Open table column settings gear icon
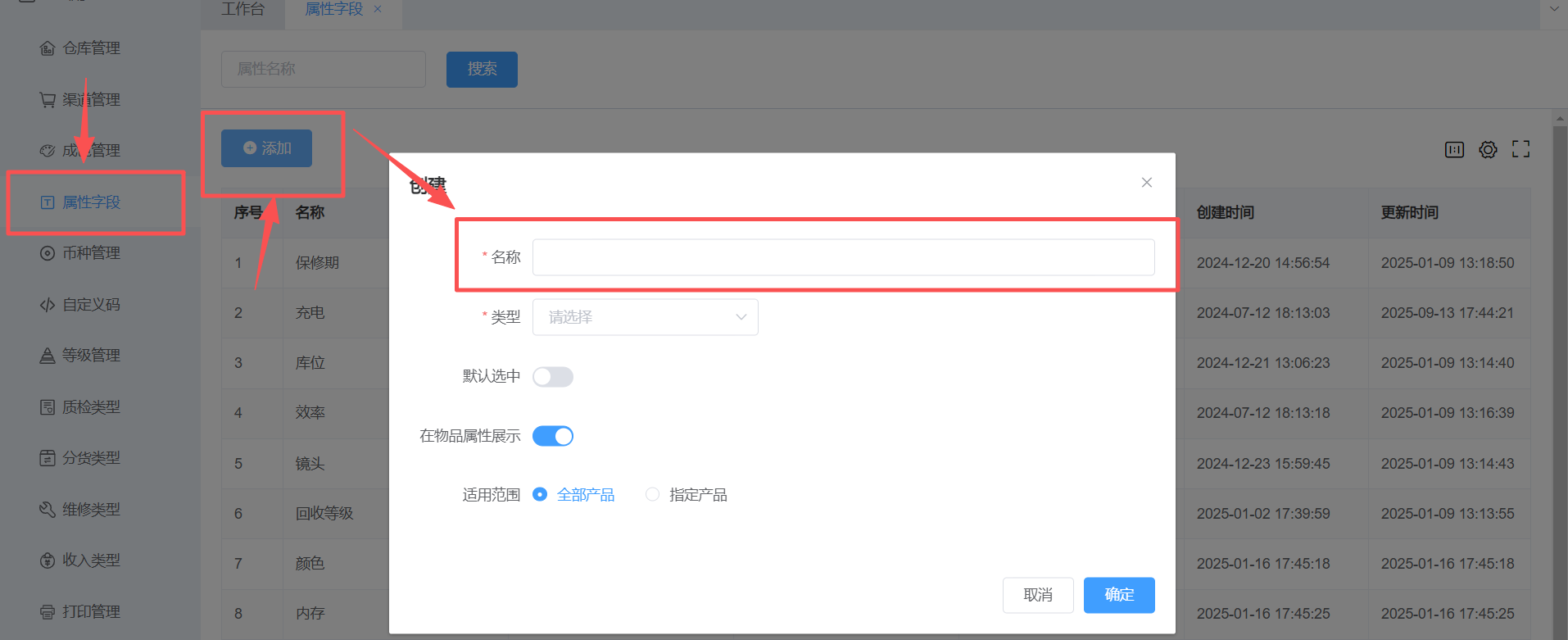Image resolution: width=1568 pixels, height=640 pixels. pos(1488,149)
